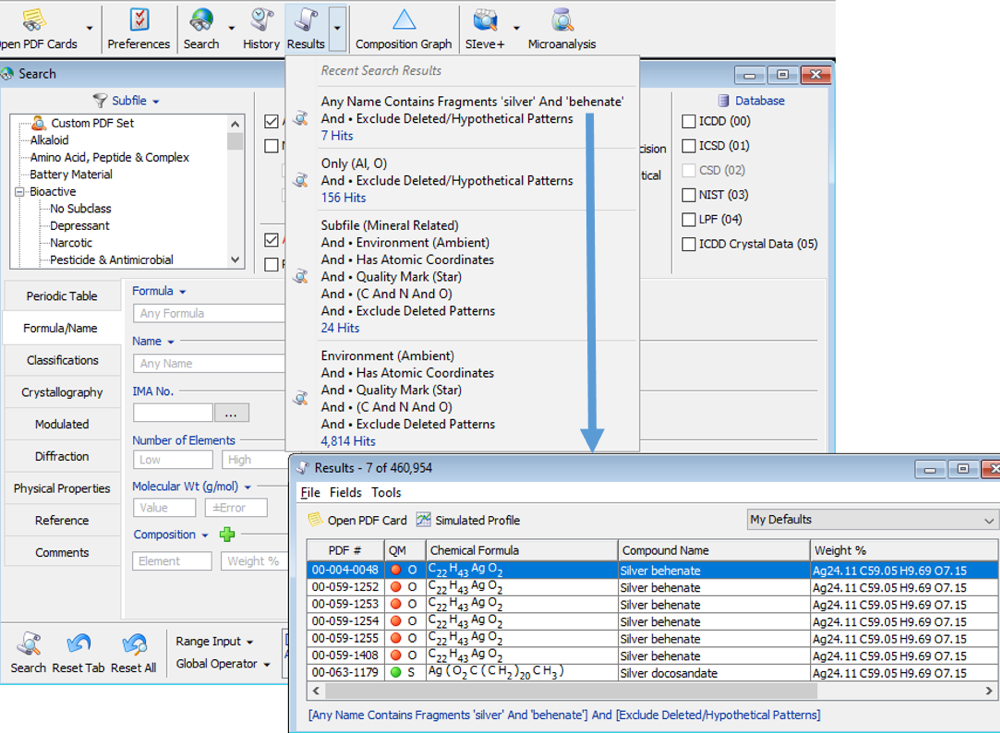Click the Any Formula input field
Screen dimensions: 1000x733
209,313
